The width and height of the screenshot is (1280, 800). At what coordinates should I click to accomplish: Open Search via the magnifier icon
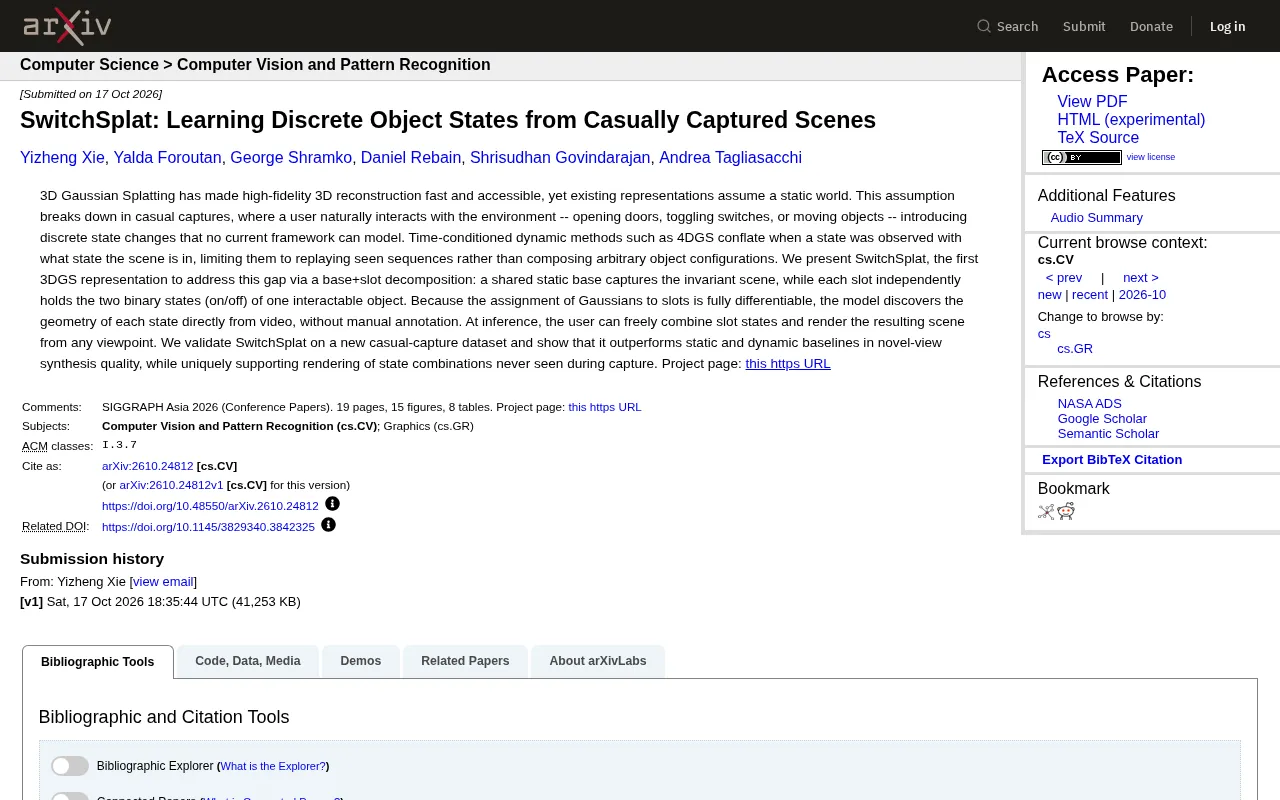click(984, 26)
